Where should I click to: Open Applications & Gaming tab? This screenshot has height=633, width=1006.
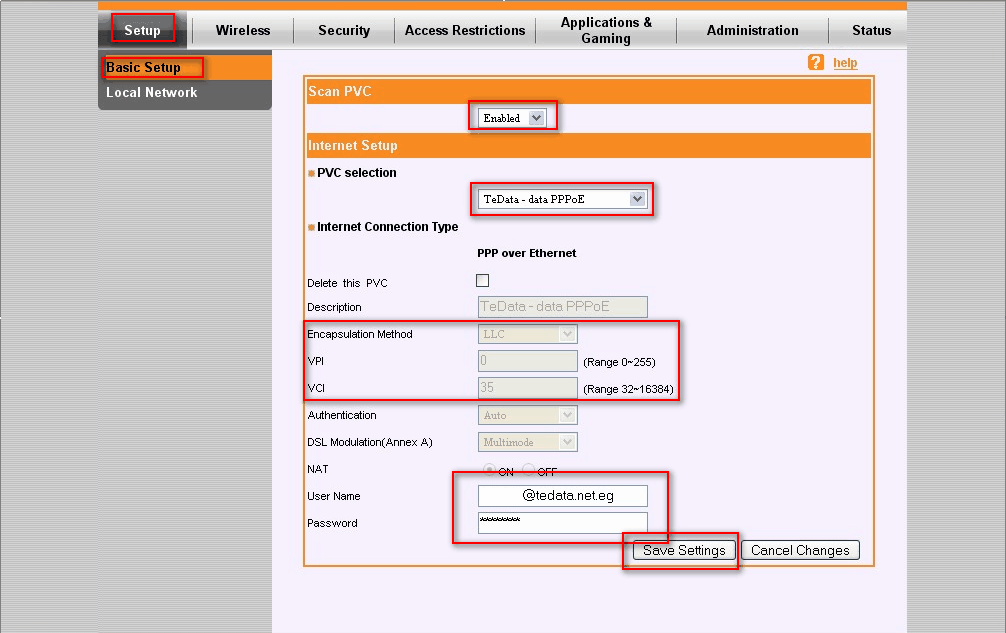pos(606,30)
